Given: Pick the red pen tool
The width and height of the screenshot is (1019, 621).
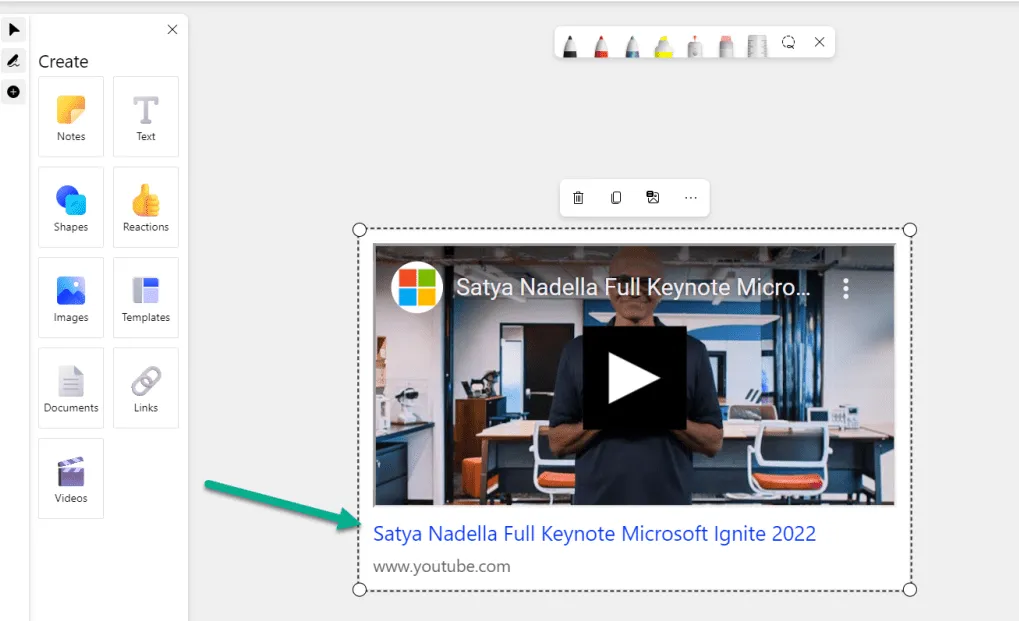Looking at the screenshot, I should click(601, 44).
